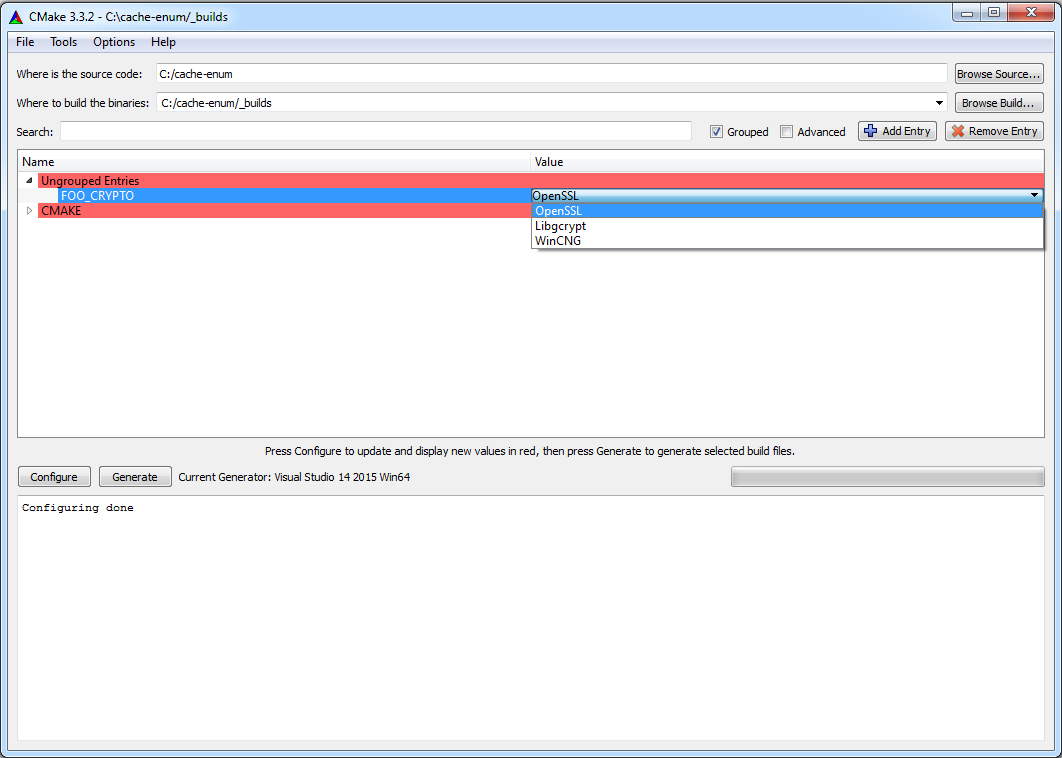Viewport: 1062px width, 758px height.
Task: Expand the CMAKE group in the entries list
Action: [29, 210]
